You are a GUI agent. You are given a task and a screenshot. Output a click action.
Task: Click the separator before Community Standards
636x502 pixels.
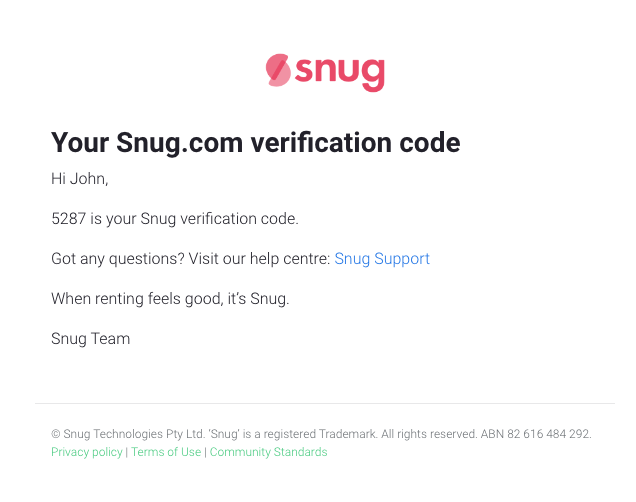pos(205,452)
